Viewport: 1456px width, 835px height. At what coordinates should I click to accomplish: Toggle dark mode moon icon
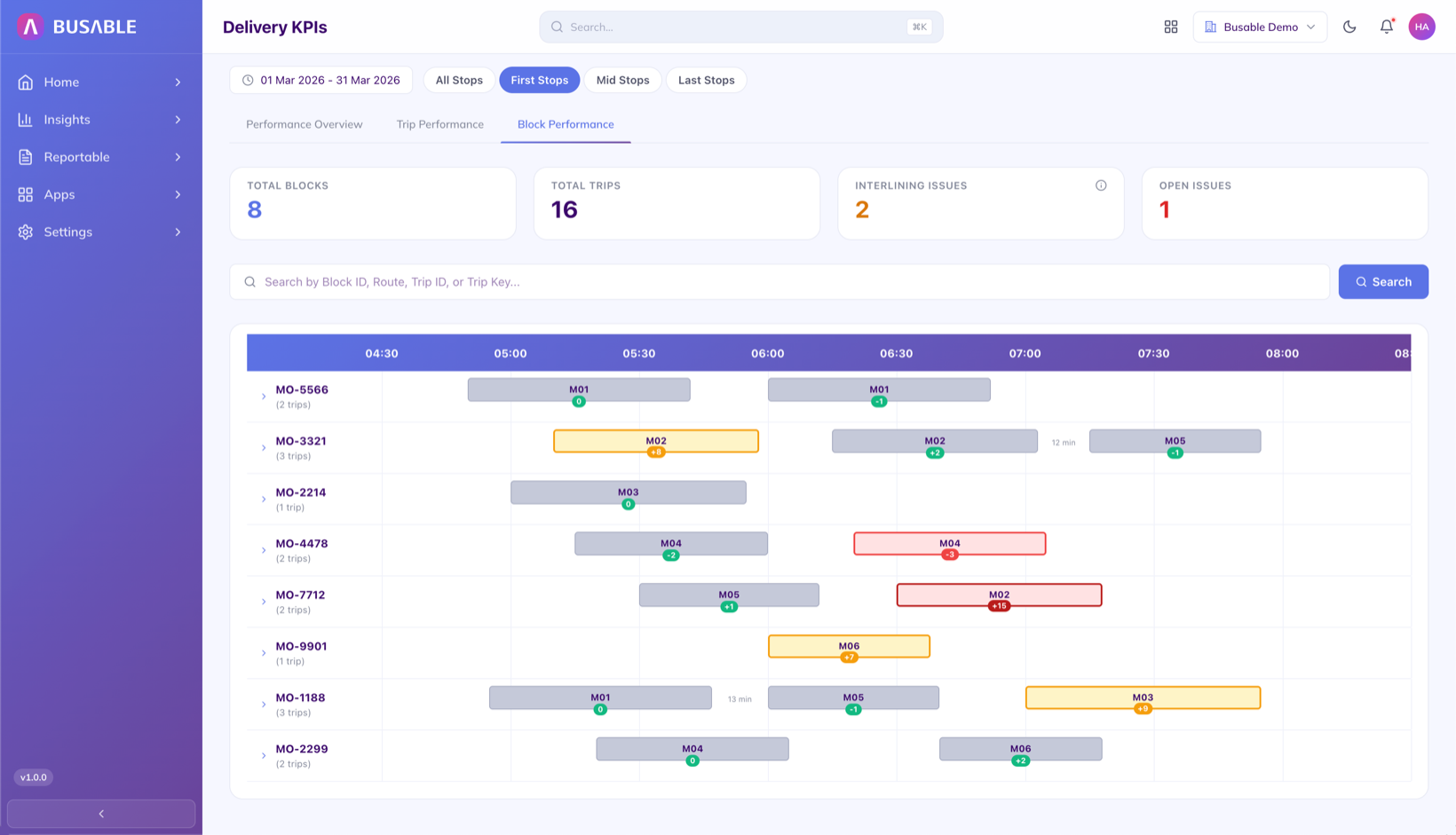[1349, 27]
